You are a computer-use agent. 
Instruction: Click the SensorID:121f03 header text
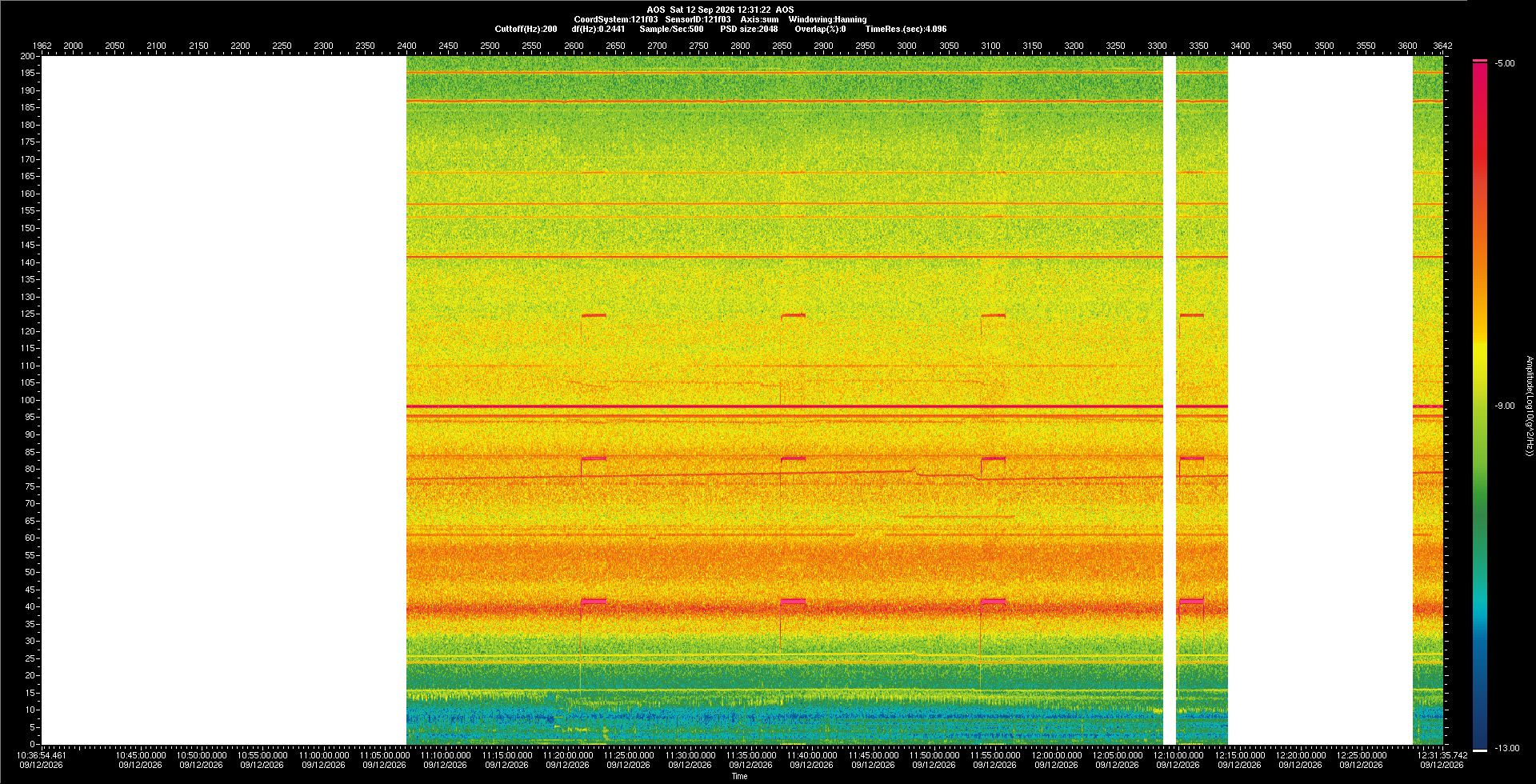coord(698,19)
